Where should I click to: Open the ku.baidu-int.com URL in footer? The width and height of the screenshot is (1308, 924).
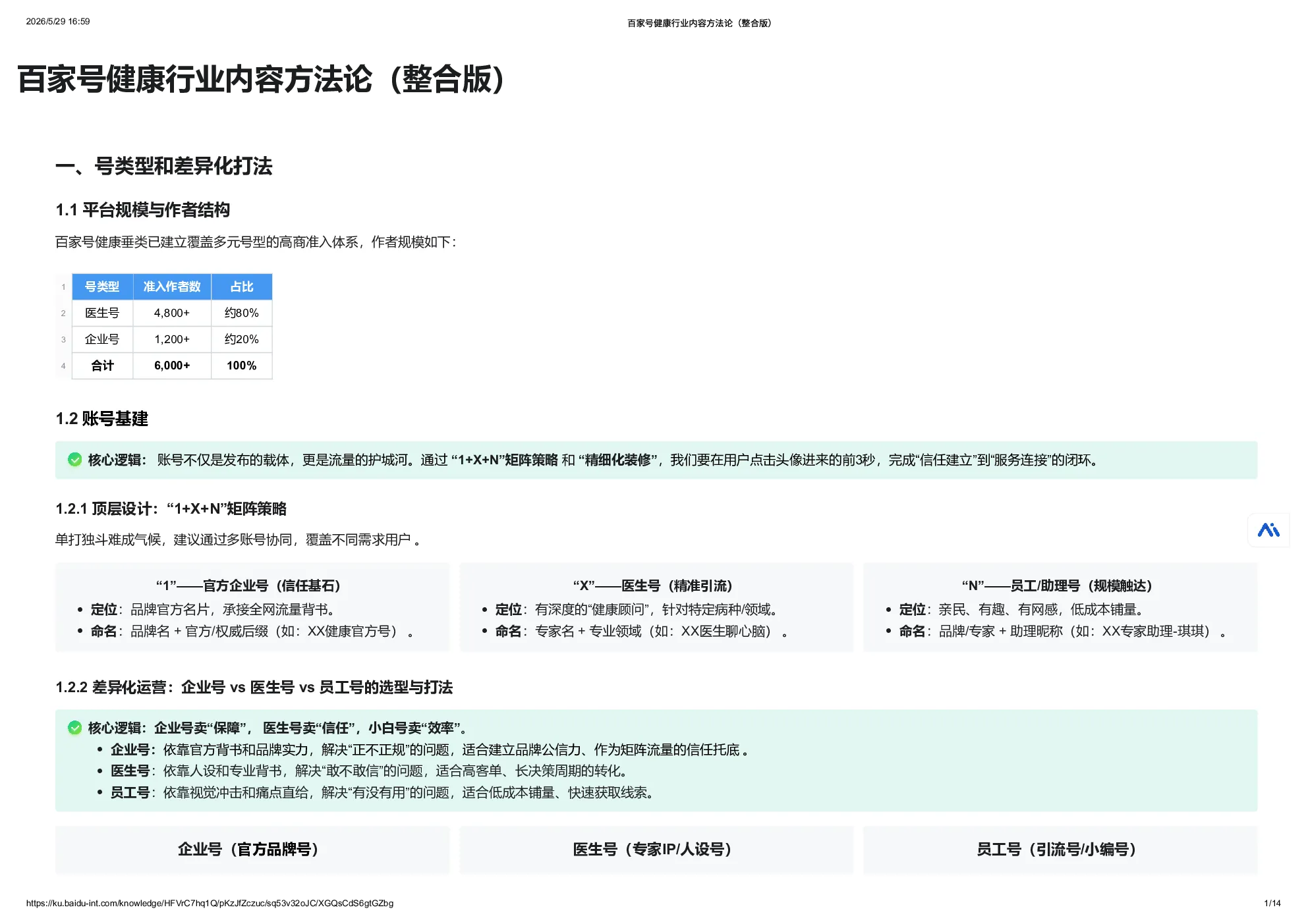[x=210, y=903]
